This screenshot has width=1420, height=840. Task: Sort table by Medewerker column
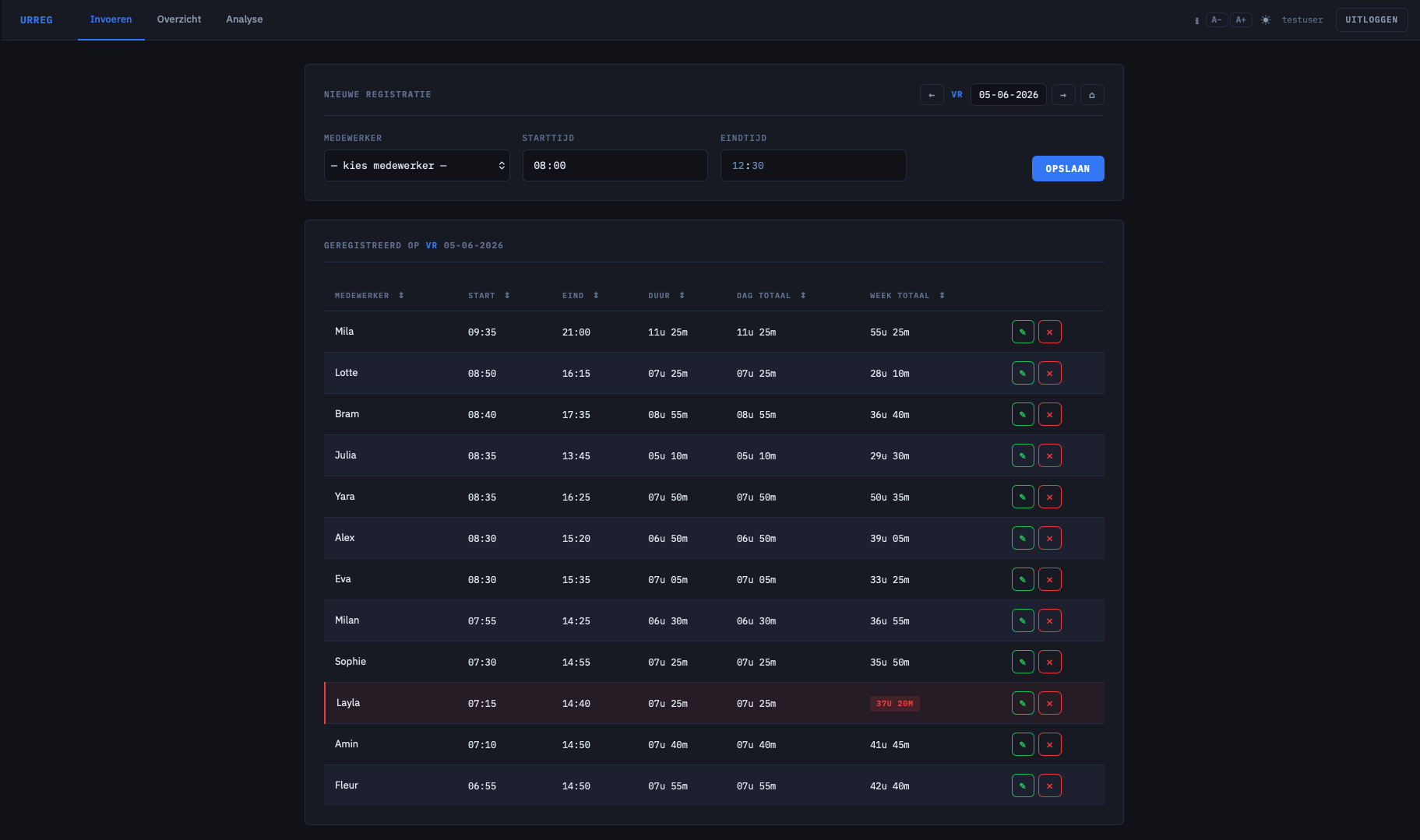(x=369, y=296)
